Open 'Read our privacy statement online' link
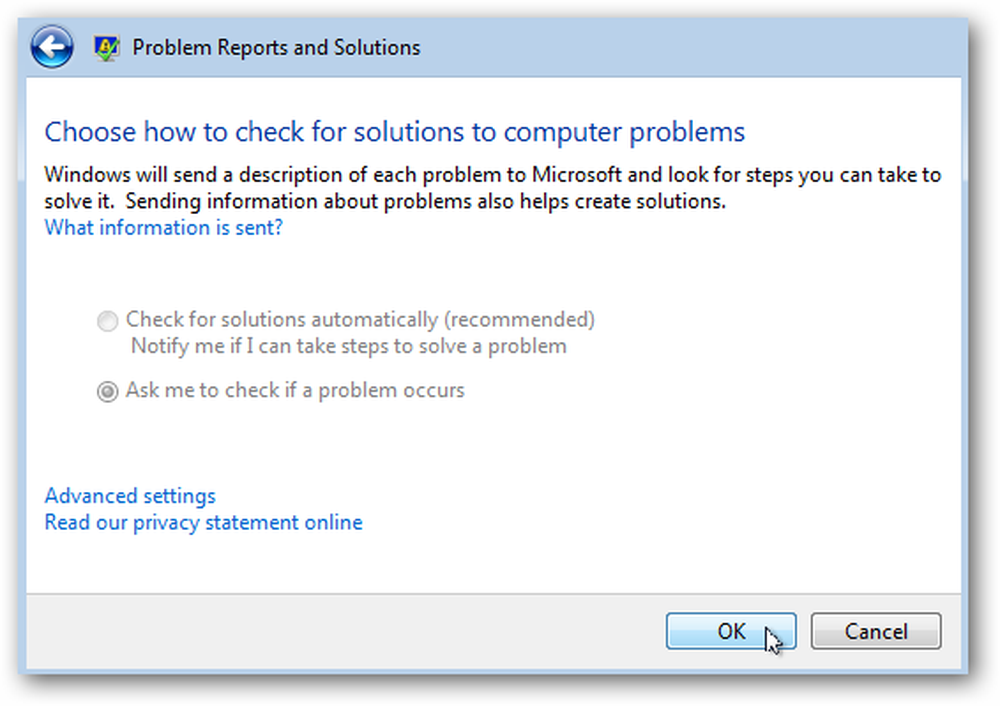The width and height of the screenshot is (1000, 706). coord(203,523)
